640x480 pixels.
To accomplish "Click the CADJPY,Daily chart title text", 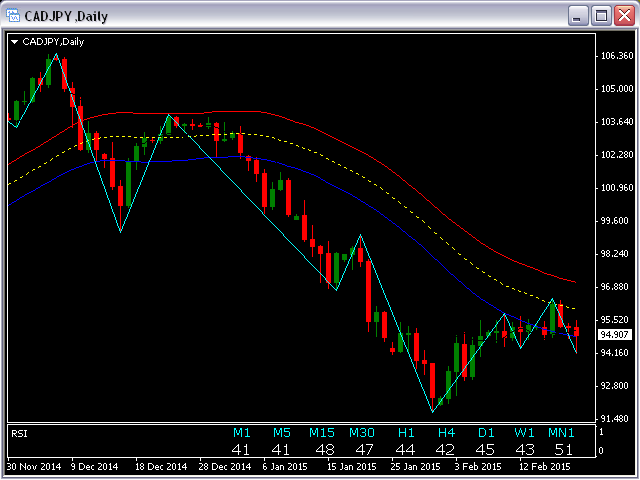I will (53, 42).
